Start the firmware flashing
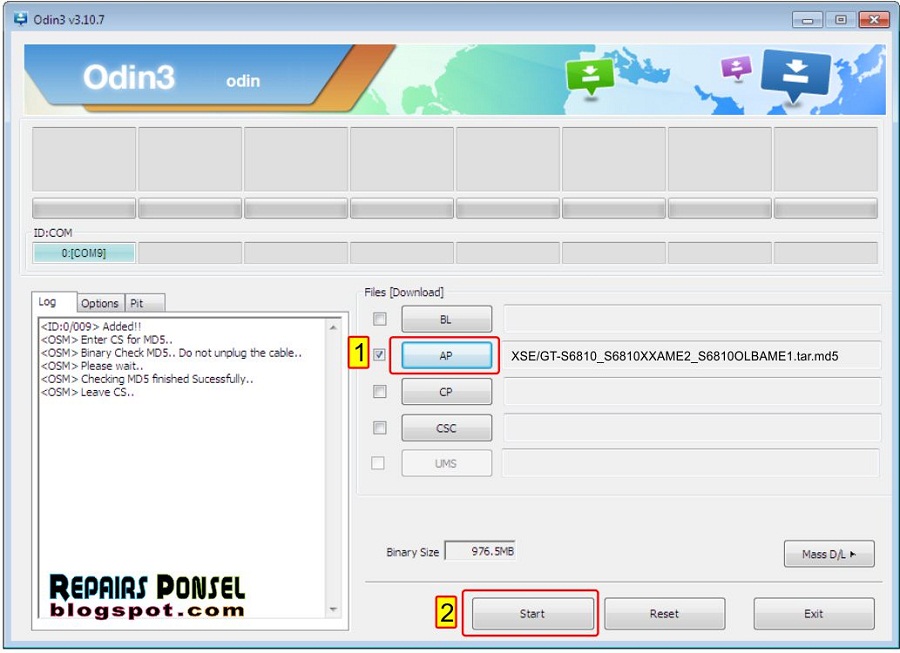The image size is (900, 653). point(533,614)
